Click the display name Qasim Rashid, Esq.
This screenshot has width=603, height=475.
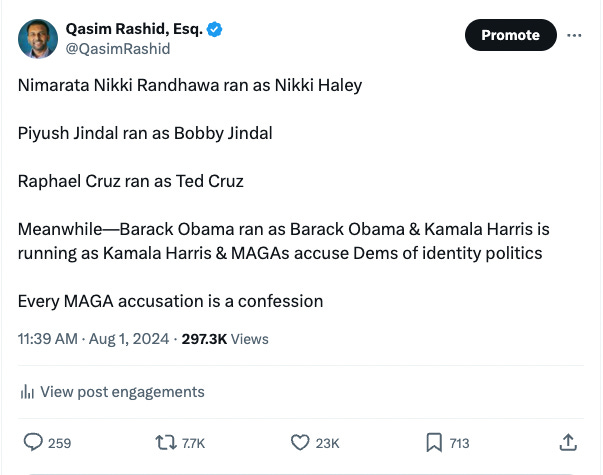coord(134,29)
